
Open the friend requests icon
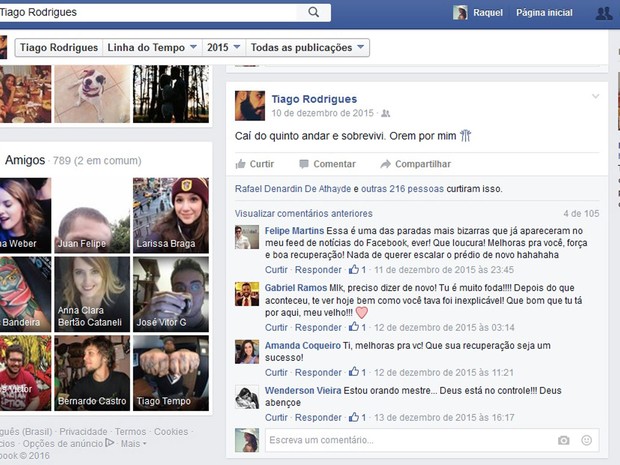tap(603, 13)
